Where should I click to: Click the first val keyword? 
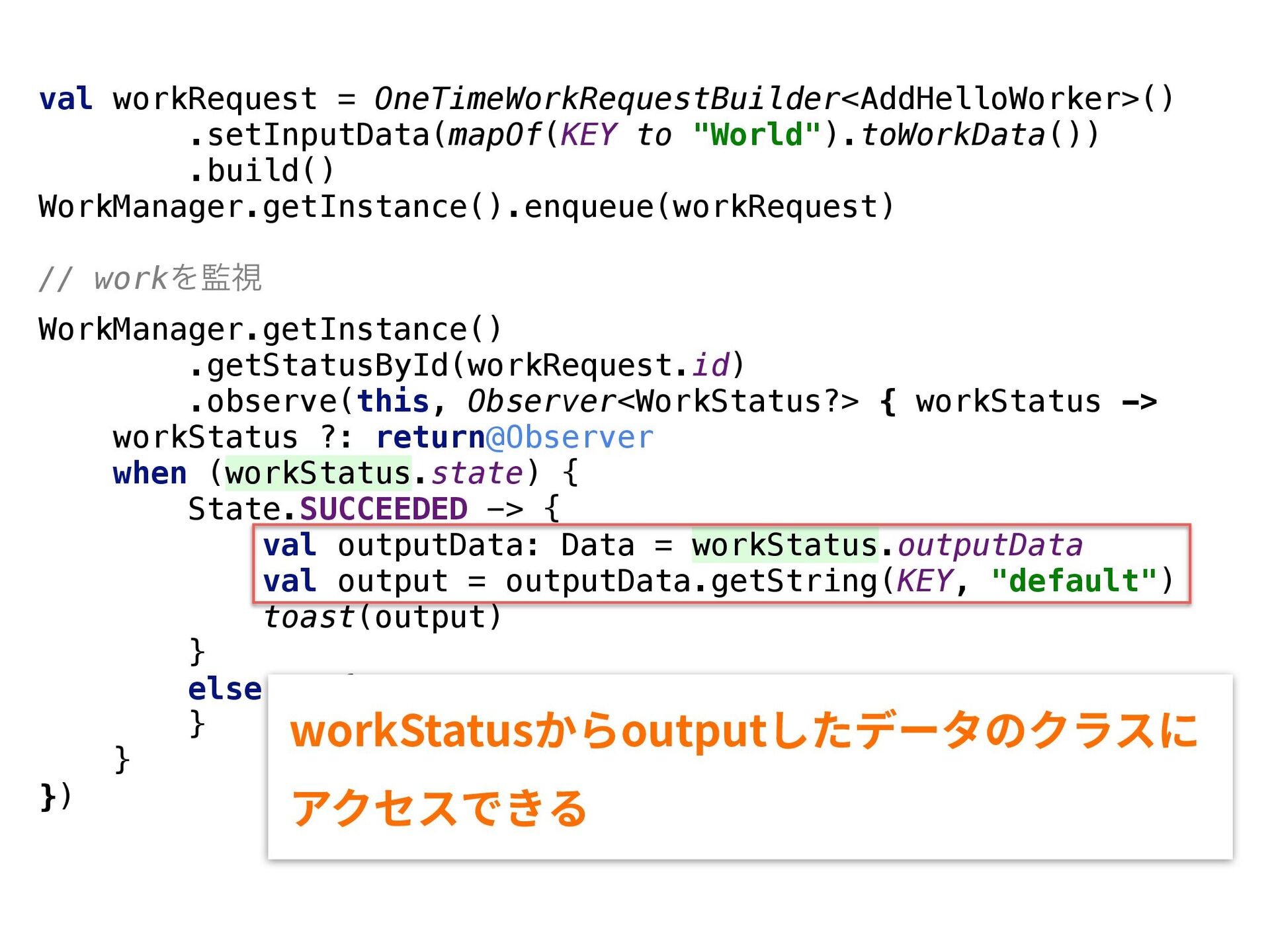coord(65,99)
